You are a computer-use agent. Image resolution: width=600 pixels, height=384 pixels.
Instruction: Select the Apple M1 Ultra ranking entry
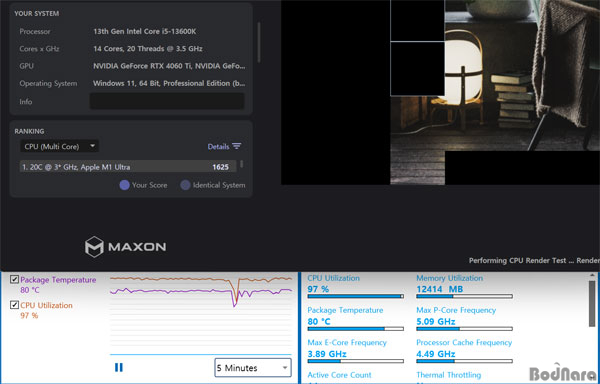point(128,167)
